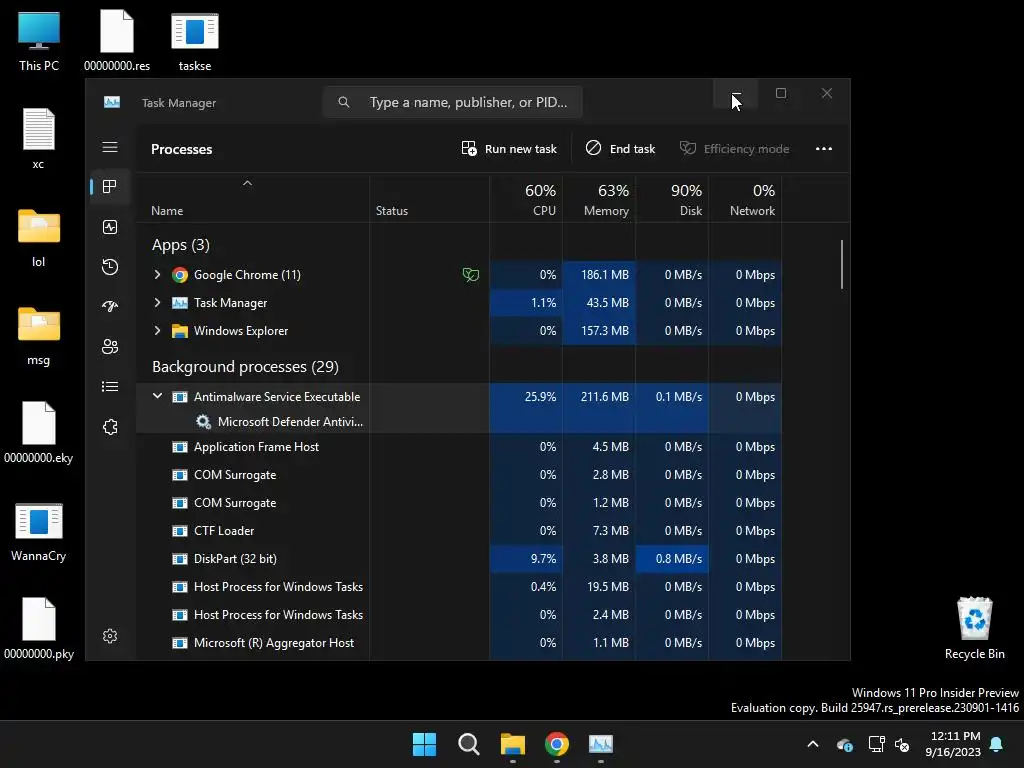The image size is (1024, 768).
Task: Open Windows Start menu
Action: [424, 744]
